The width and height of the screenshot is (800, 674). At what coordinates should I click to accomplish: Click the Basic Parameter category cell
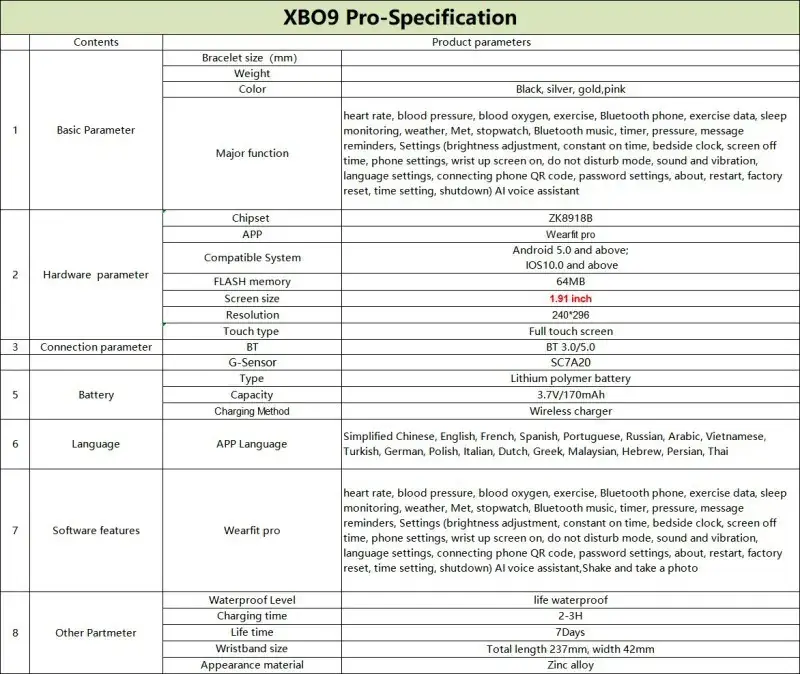[96, 130]
